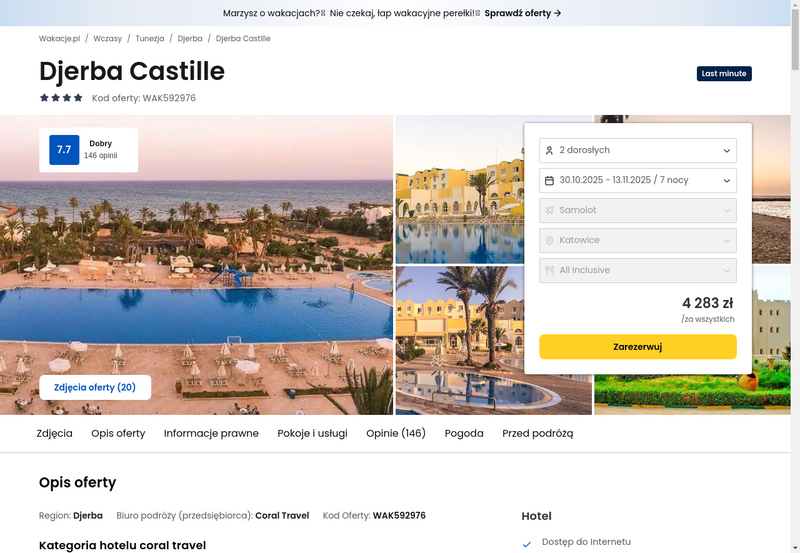This screenshot has height=553, width=800.
Task: Open the two-palm-trees pool photo thumbnail
Action: pyautogui.click(x=460, y=340)
